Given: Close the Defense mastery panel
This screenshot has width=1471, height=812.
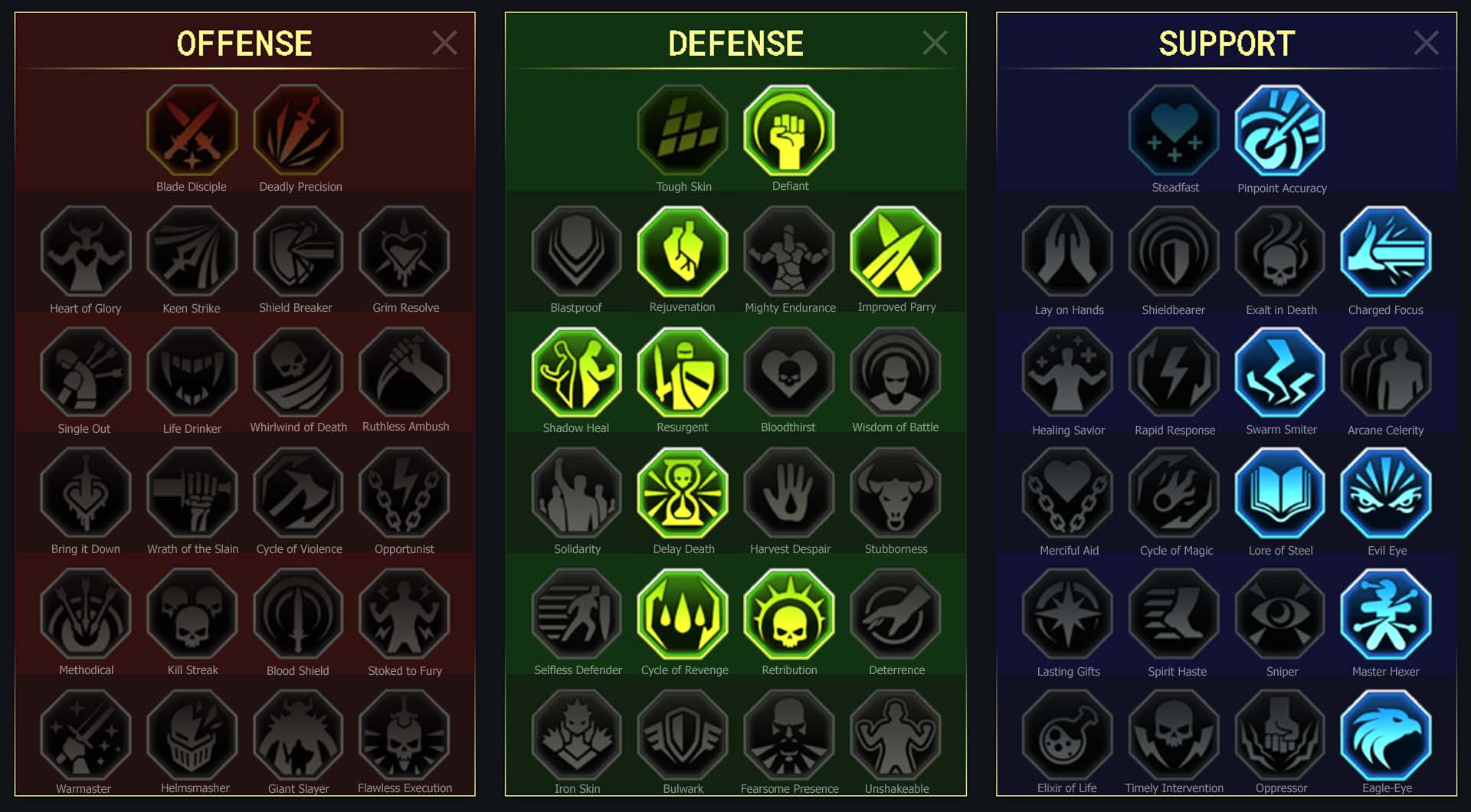Looking at the screenshot, I should pyautogui.click(x=935, y=43).
